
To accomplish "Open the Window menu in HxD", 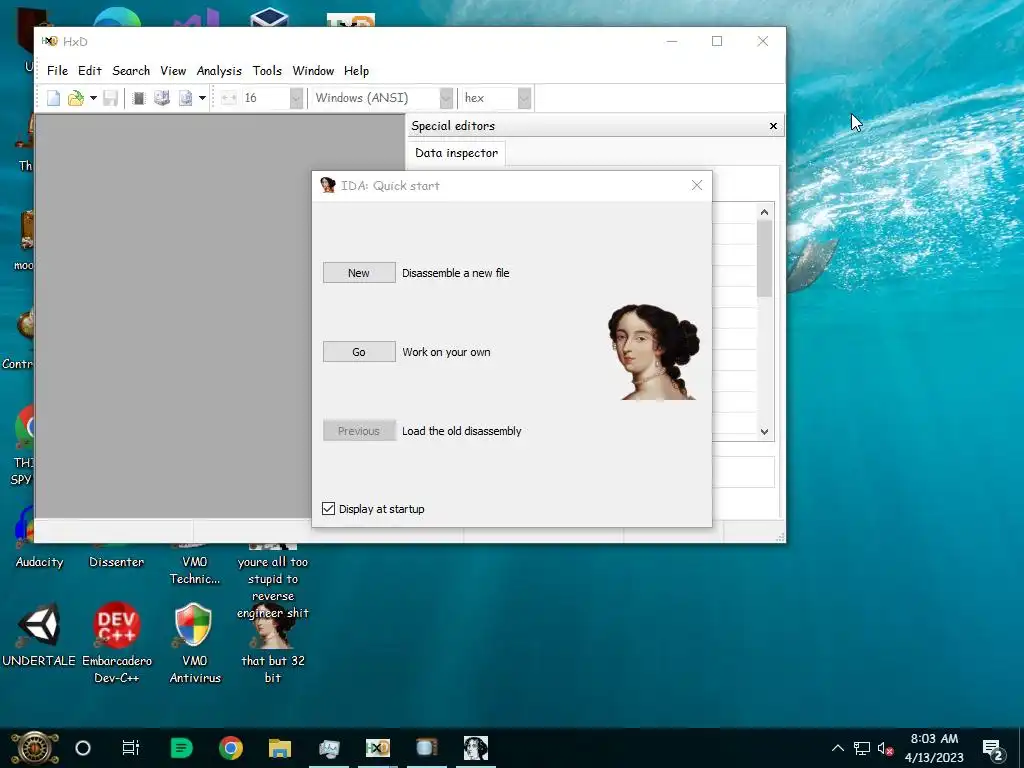I will click(x=313, y=71).
